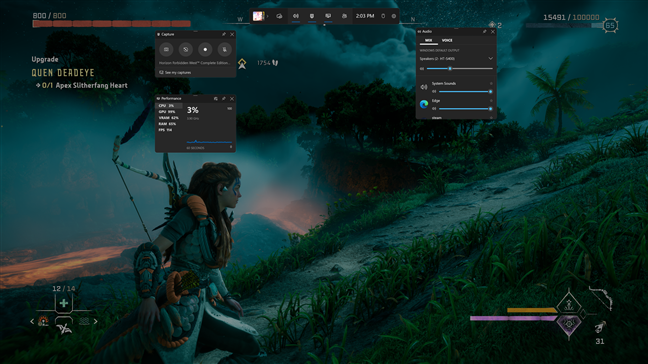Adjust Edge volume slider

[x=465, y=109]
